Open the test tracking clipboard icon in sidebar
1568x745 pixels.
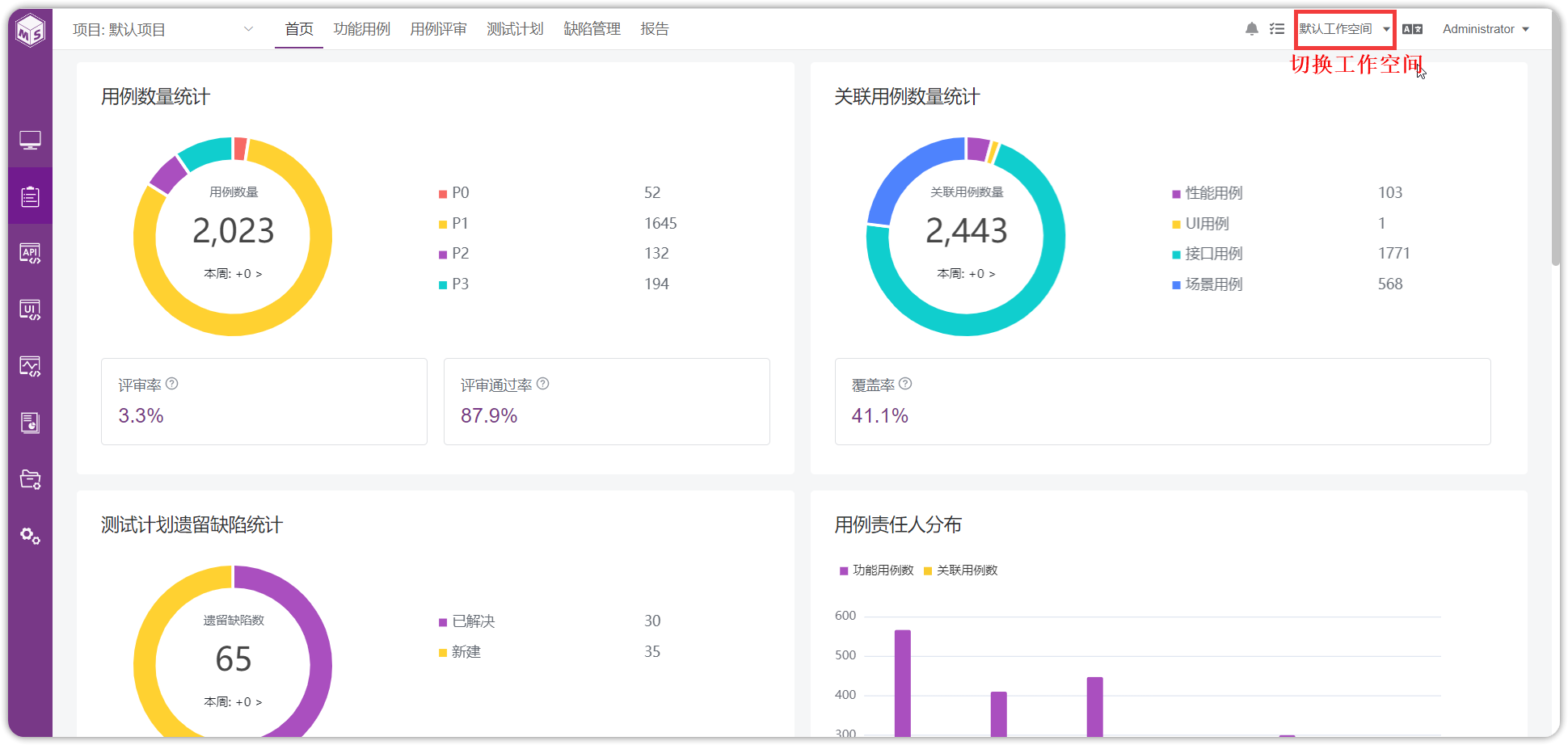click(x=30, y=196)
